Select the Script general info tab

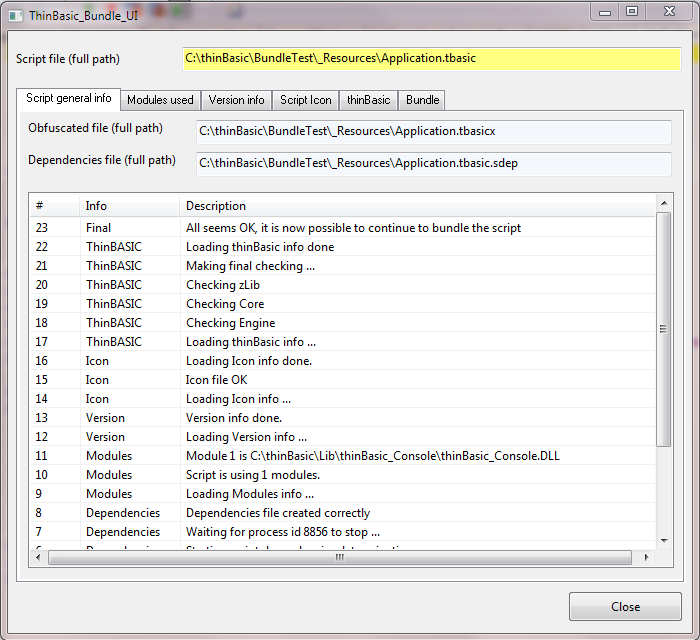coord(69,99)
